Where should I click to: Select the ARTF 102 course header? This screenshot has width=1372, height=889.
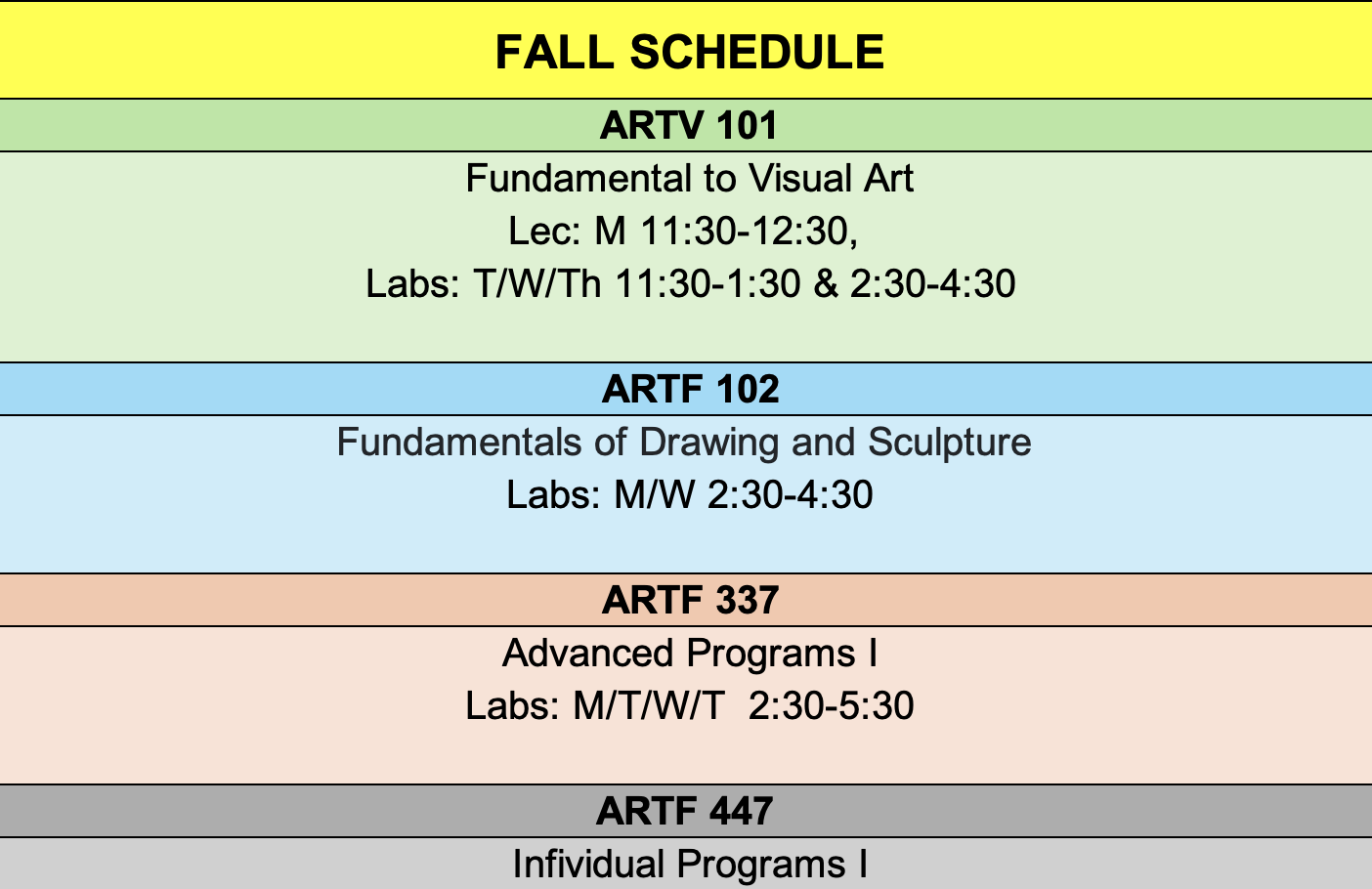690,389
